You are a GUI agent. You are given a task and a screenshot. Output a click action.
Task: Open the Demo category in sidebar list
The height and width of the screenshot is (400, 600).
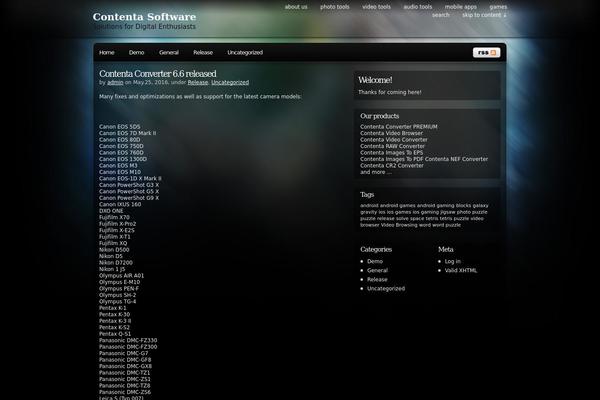click(x=375, y=261)
